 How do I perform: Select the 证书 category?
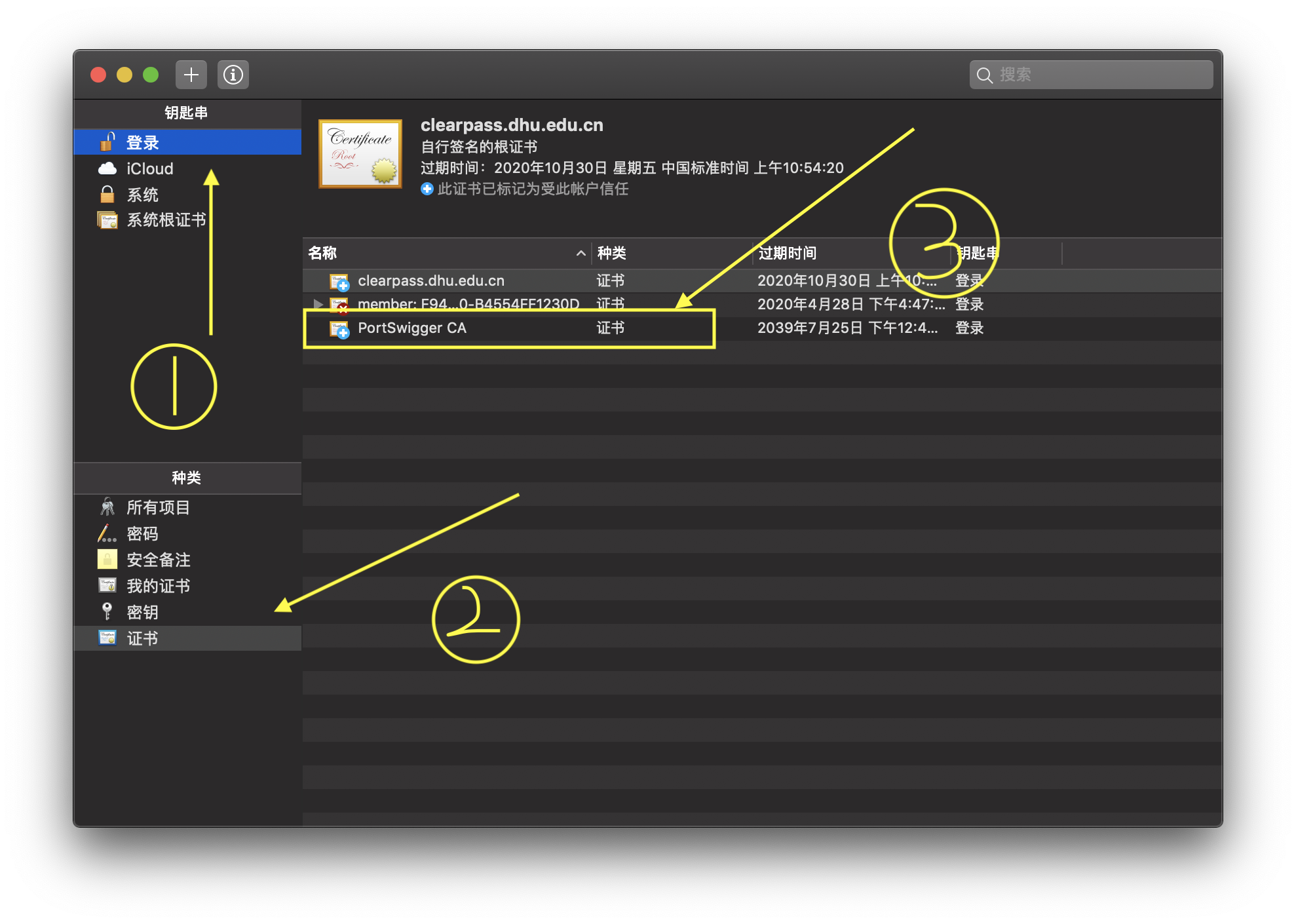click(142, 638)
